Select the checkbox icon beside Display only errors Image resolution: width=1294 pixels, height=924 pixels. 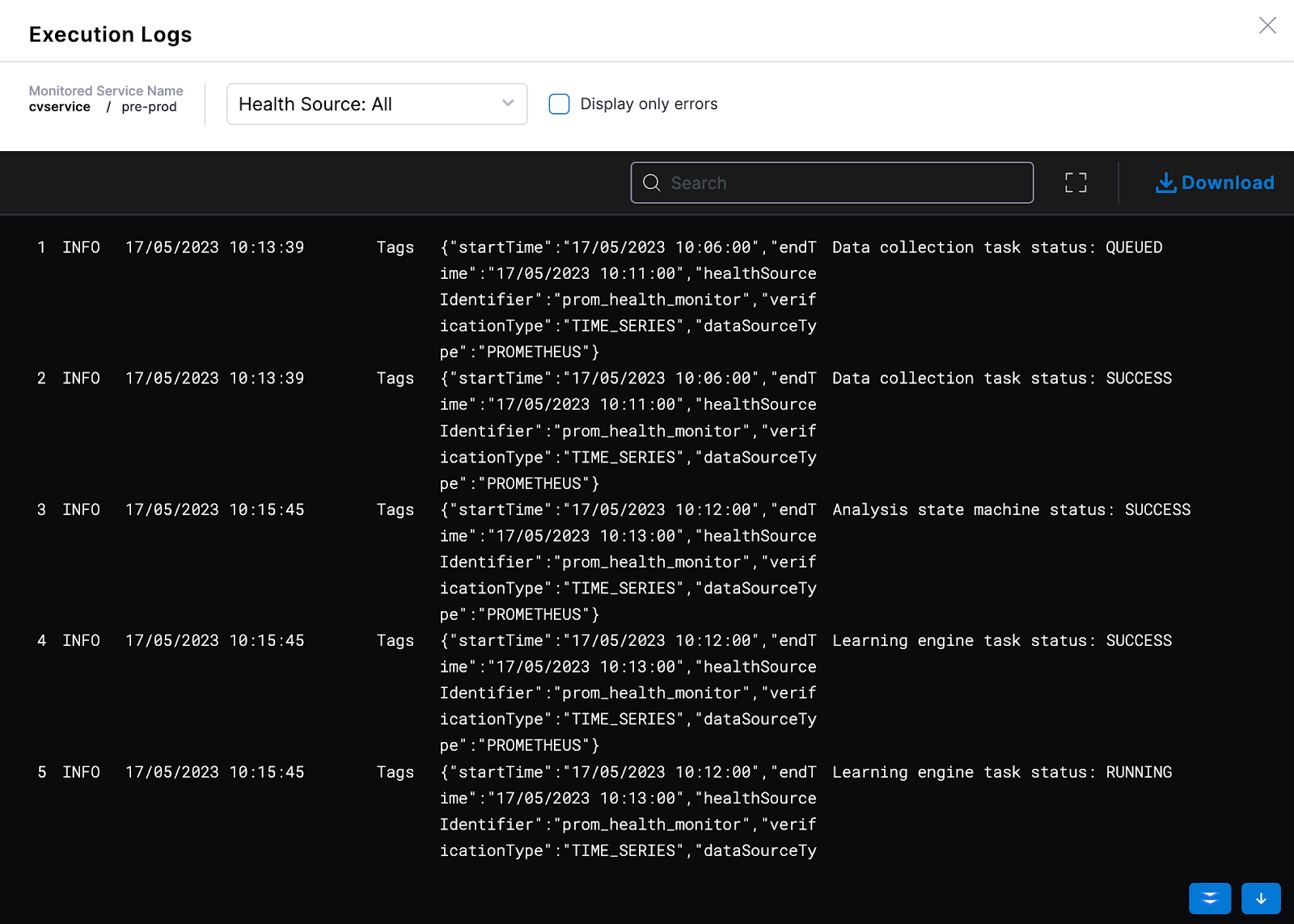pyautogui.click(x=559, y=103)
